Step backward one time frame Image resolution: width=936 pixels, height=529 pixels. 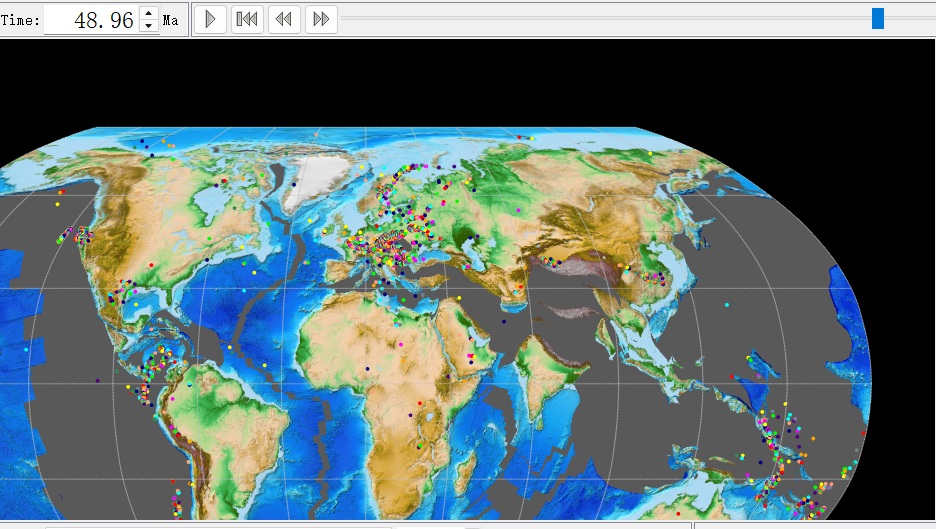pos(284,19)
